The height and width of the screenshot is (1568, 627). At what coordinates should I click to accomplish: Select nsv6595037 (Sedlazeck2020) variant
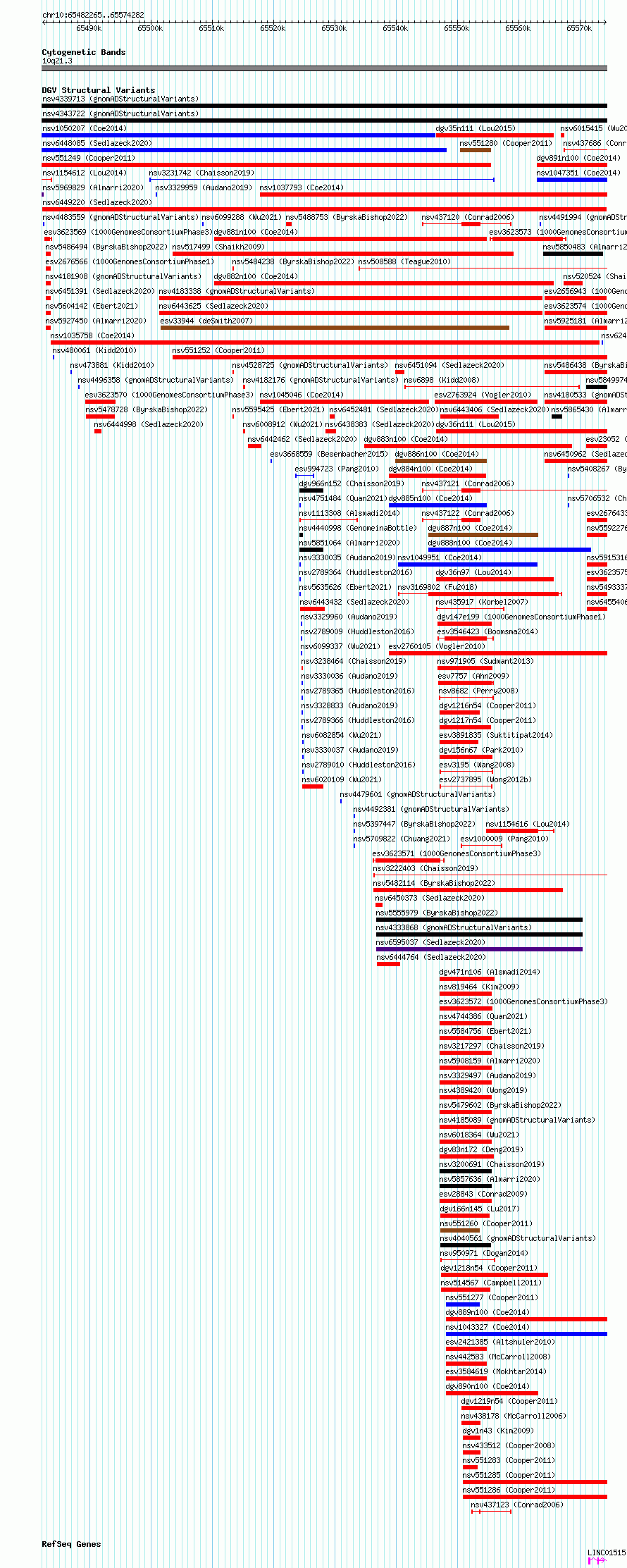pos(430,942)
